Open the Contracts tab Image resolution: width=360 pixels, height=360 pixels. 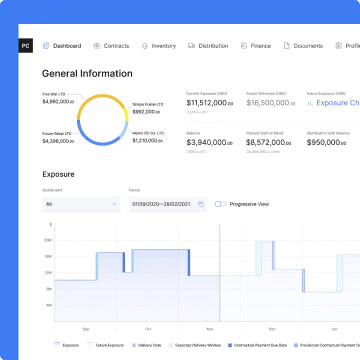coord(111,46)
